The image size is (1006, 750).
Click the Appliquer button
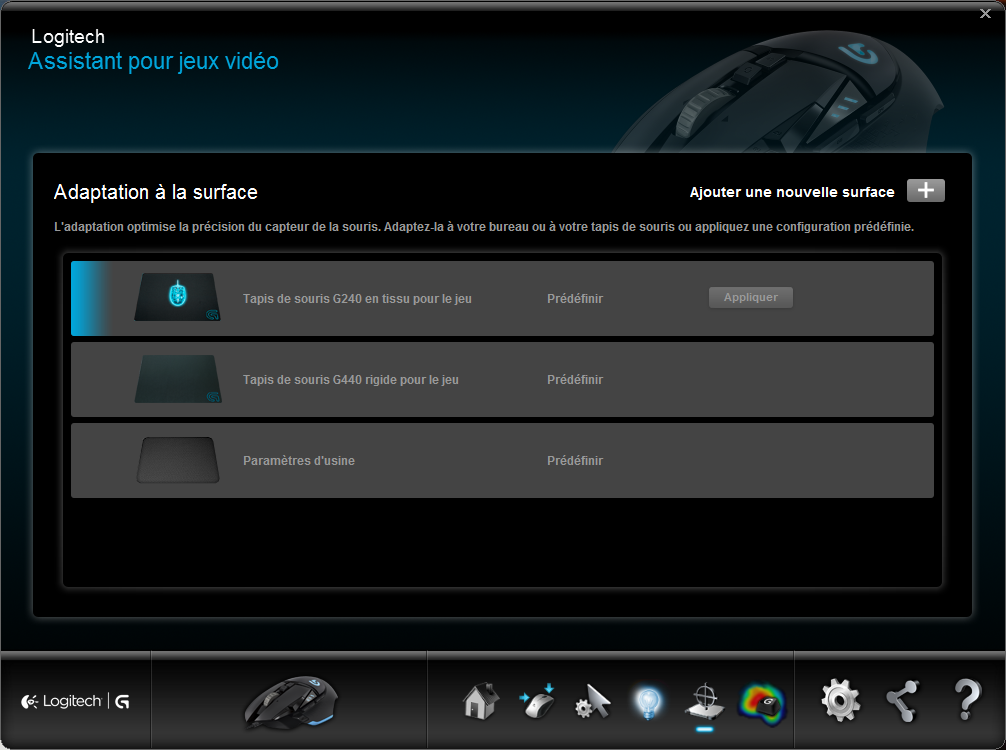751,297
